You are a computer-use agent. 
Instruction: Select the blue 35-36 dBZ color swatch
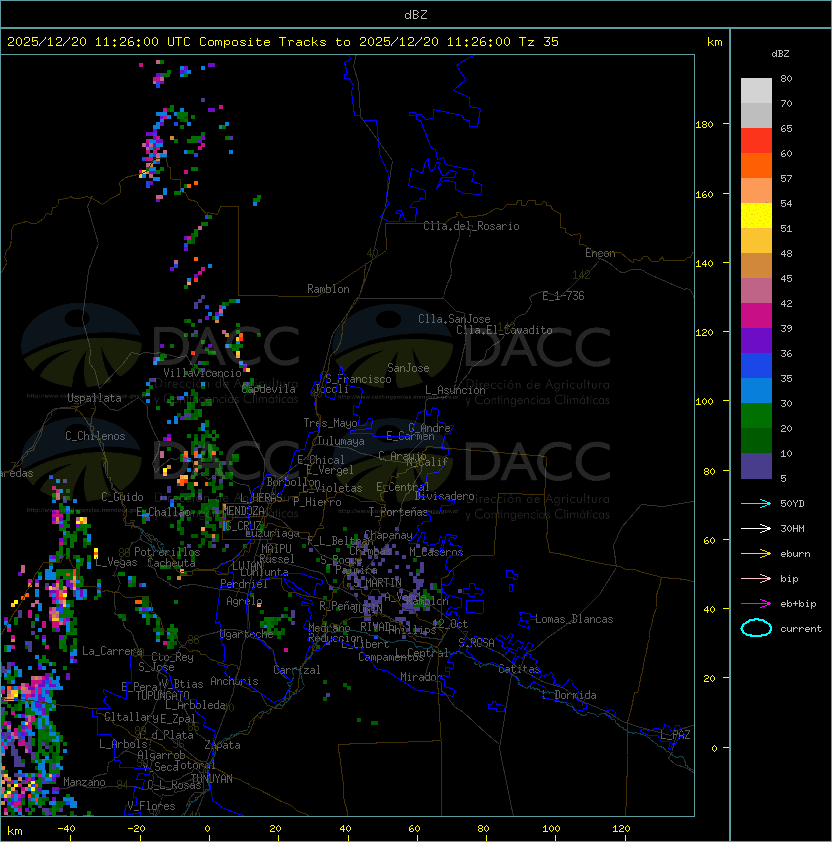point(756,366)
